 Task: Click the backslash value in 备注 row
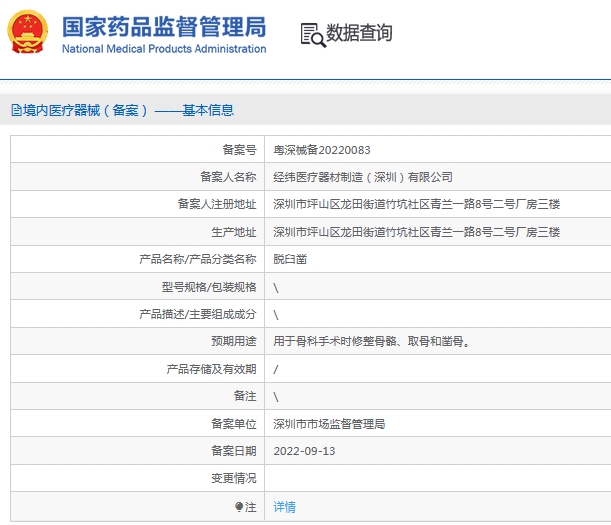[276, 397]
